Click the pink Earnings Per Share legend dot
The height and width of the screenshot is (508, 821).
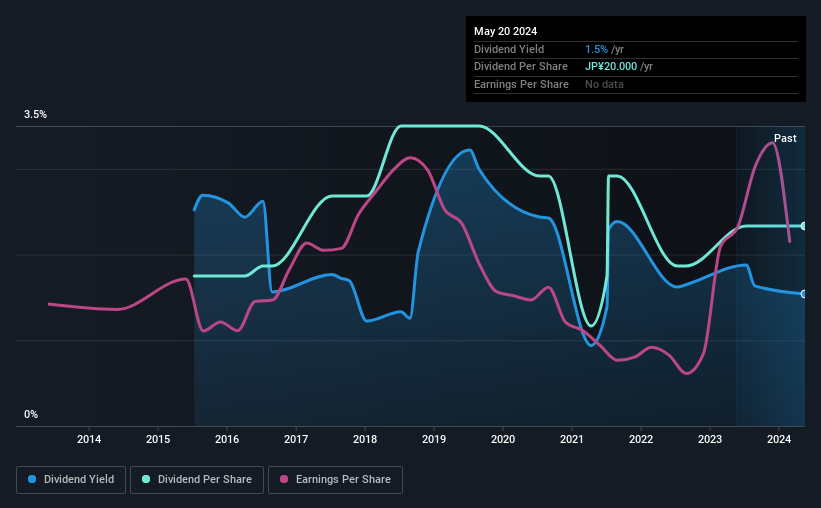(284, 479)
